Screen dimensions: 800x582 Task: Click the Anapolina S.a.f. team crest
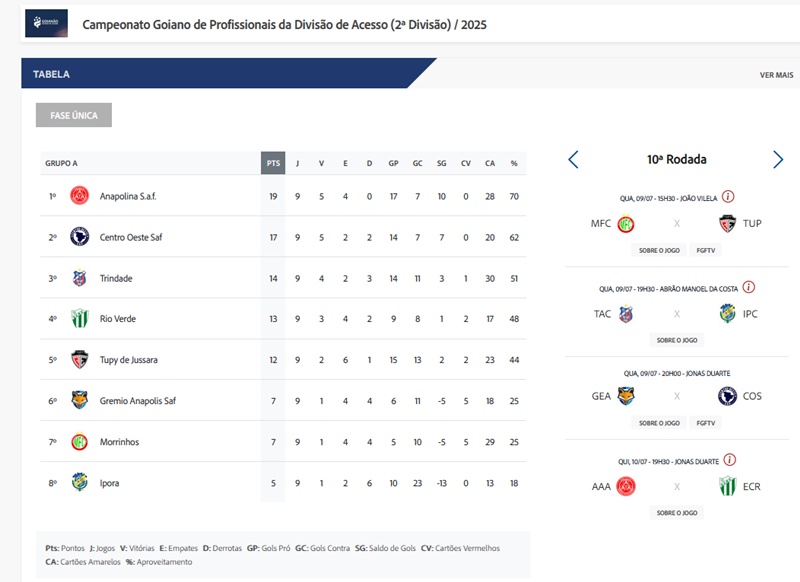pyautogui.click(x=80, y=195)
